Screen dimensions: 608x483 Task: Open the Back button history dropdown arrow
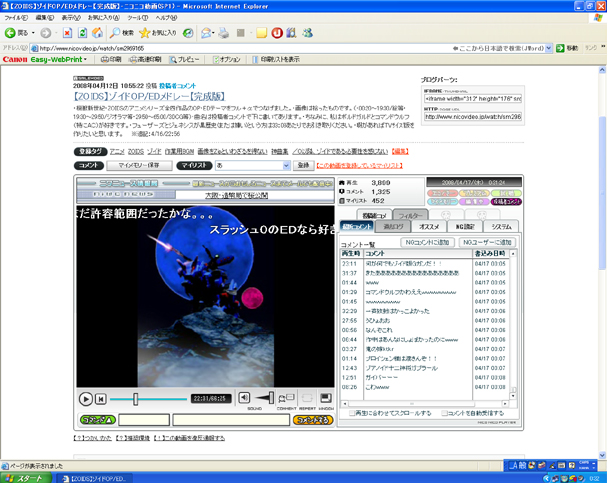pyautogui.click(x=33, y=33)
